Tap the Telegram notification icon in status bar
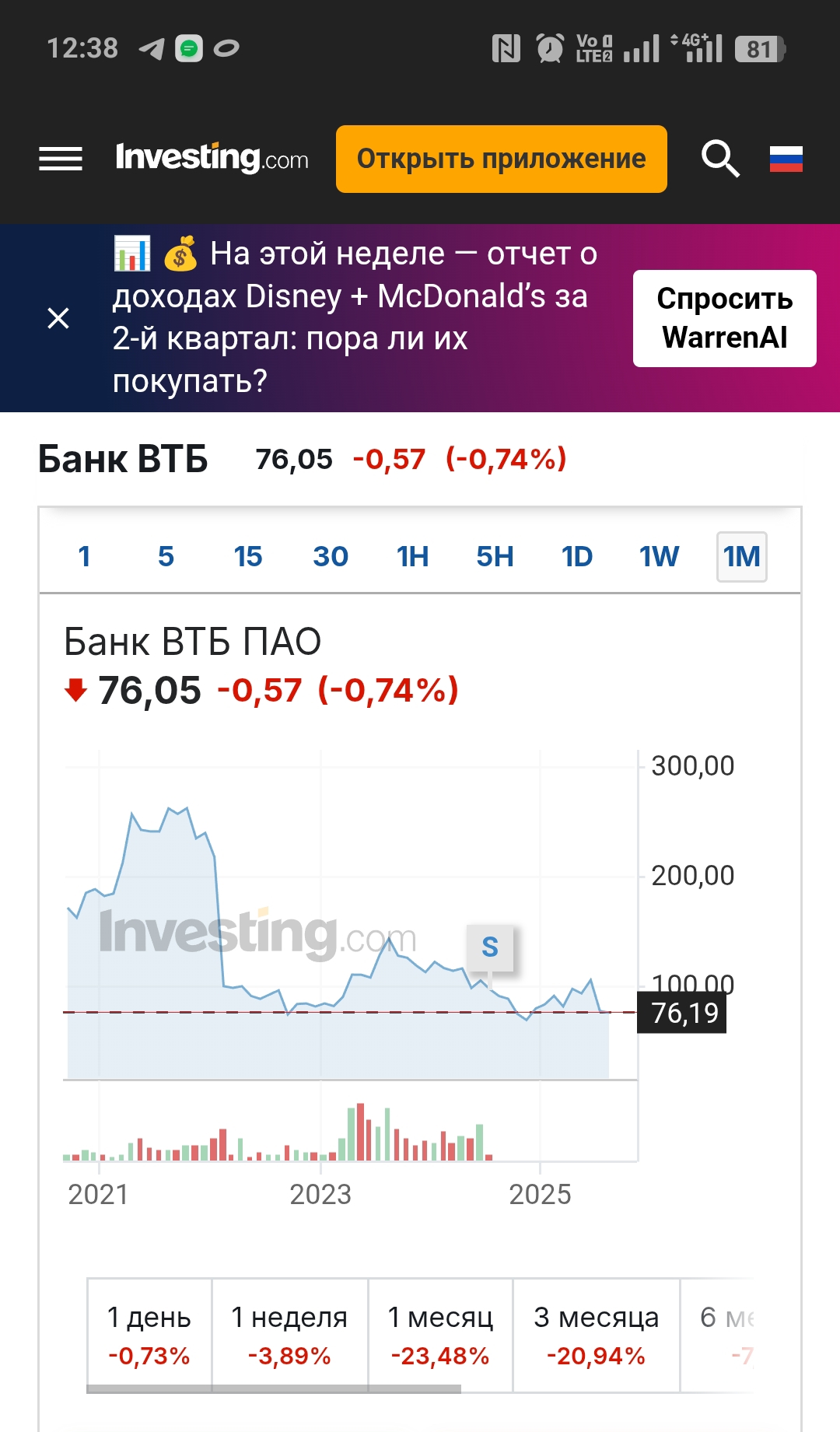This screenshot has width=840, height=1432. (x=151, y=49)
